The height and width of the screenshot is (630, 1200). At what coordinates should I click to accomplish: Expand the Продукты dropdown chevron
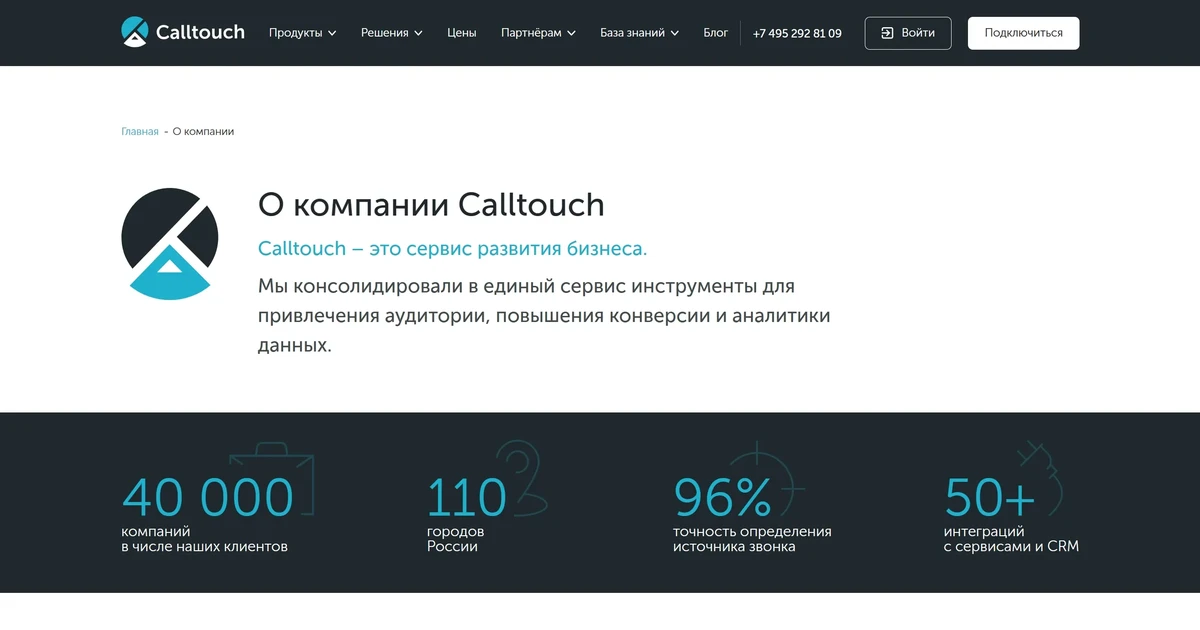332,33
